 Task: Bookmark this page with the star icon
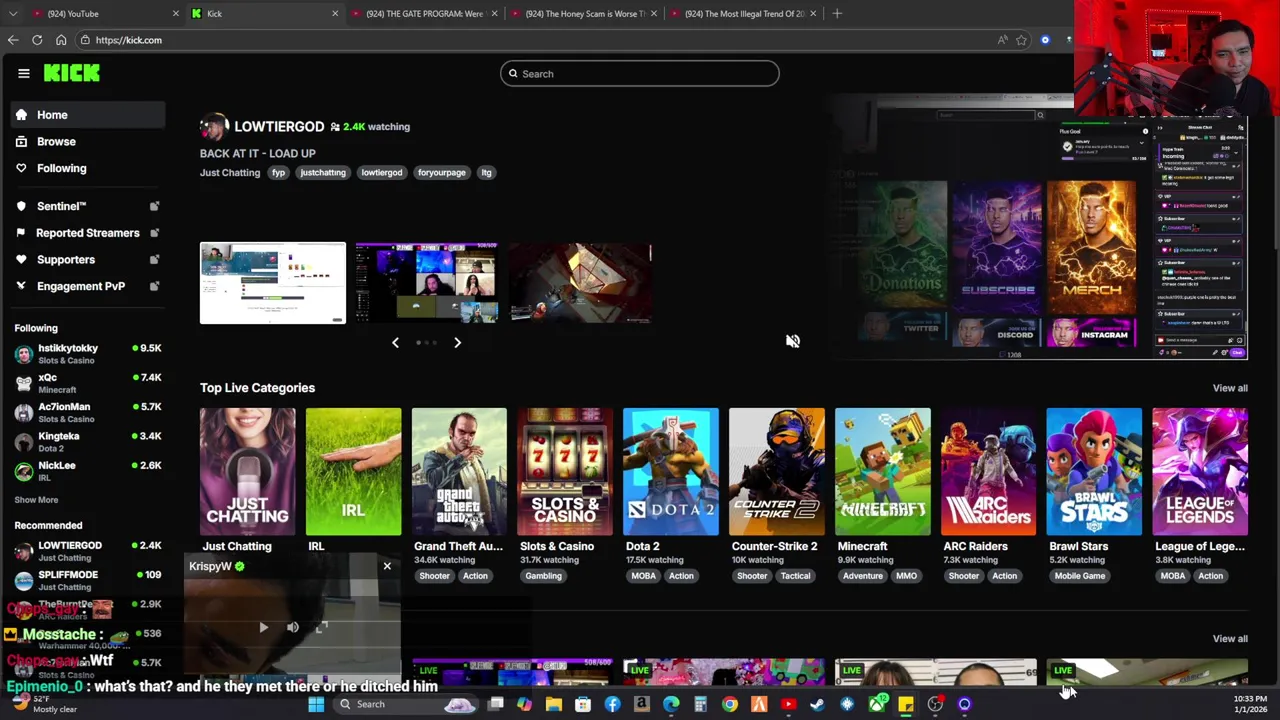[x=1021, y=40]
